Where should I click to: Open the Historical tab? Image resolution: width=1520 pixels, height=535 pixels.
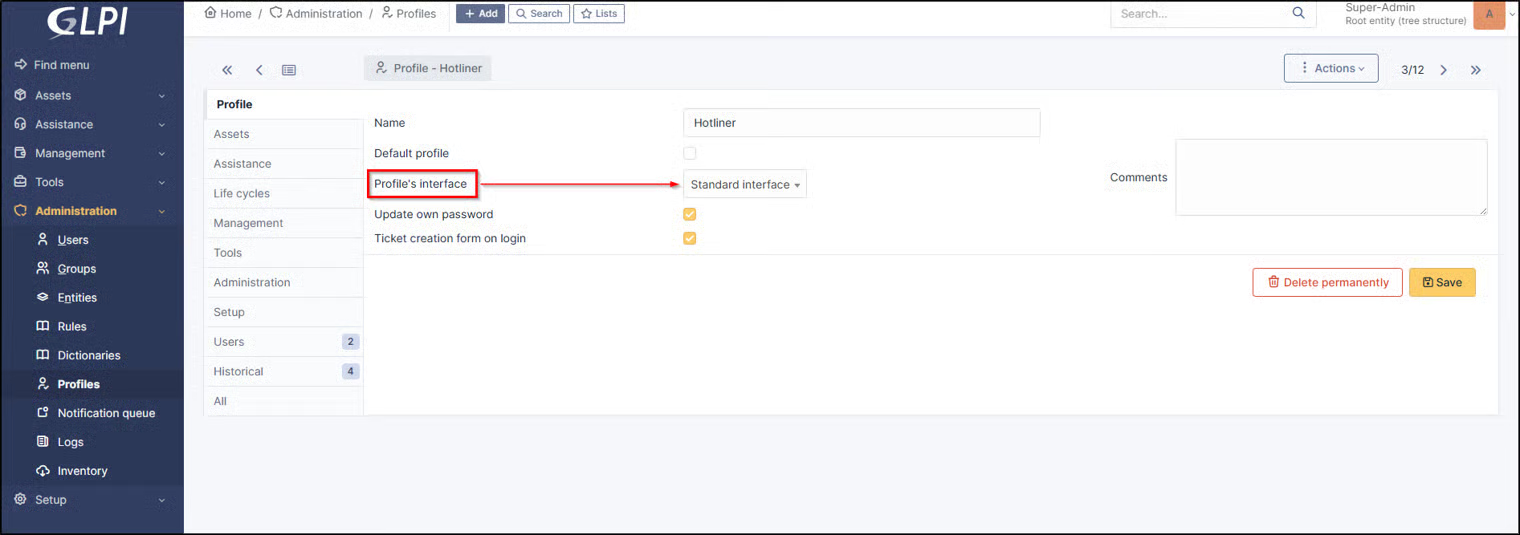click(284, 371)
